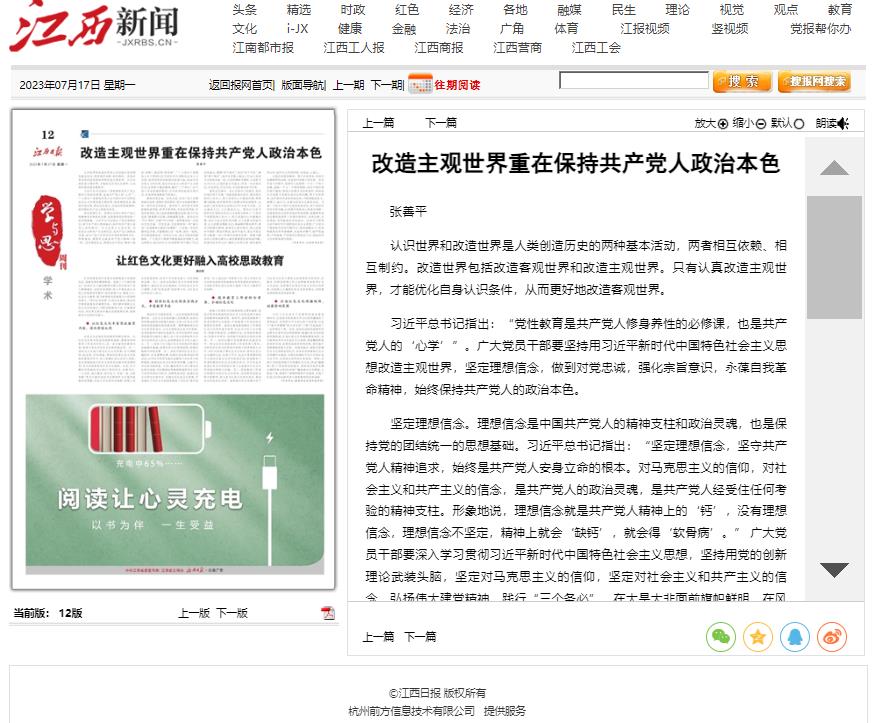Open the 广角 navigation item
This screenshot has width=875, height=723.
point(512,28)
